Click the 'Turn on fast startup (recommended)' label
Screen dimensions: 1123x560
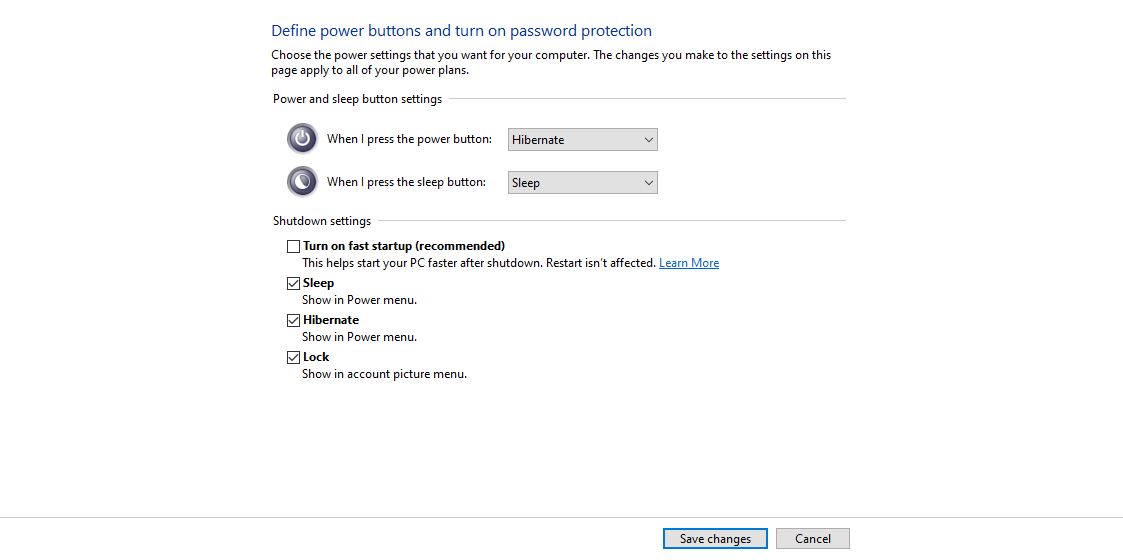404,246
